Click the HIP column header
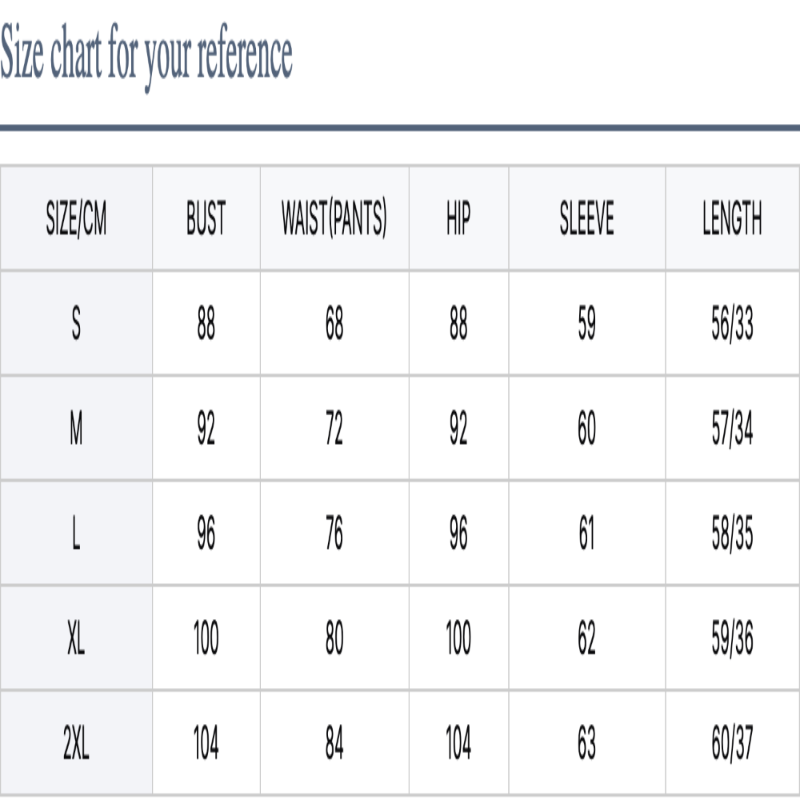 click(458, 219)
